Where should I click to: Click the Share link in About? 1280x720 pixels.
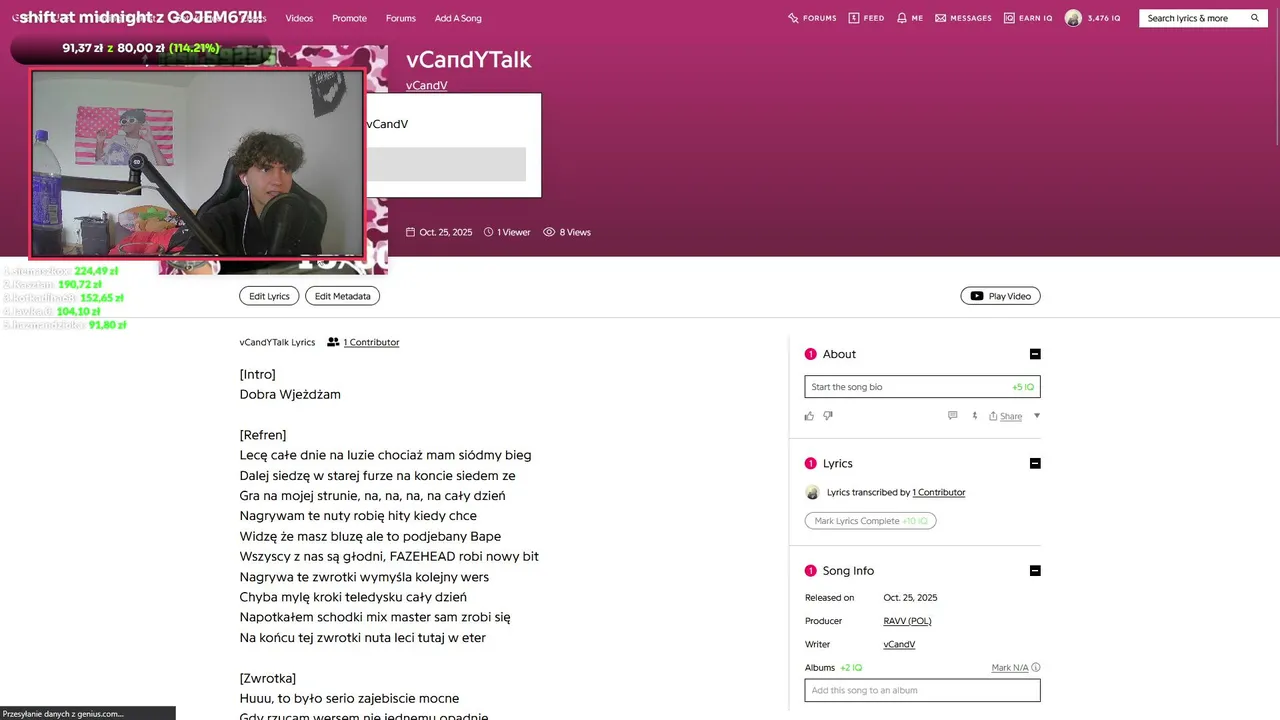click(1011, 416)
